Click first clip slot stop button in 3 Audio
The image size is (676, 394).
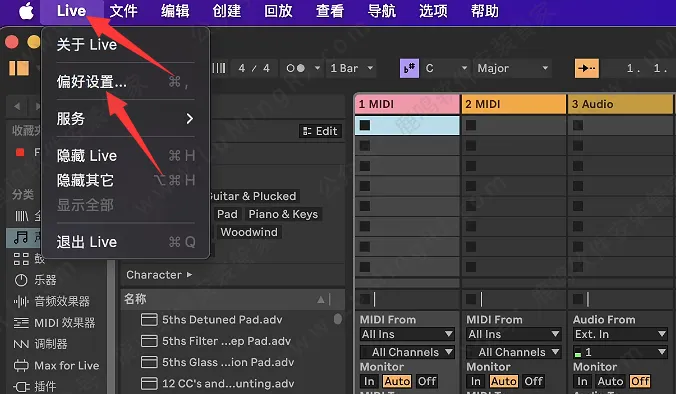578,125
